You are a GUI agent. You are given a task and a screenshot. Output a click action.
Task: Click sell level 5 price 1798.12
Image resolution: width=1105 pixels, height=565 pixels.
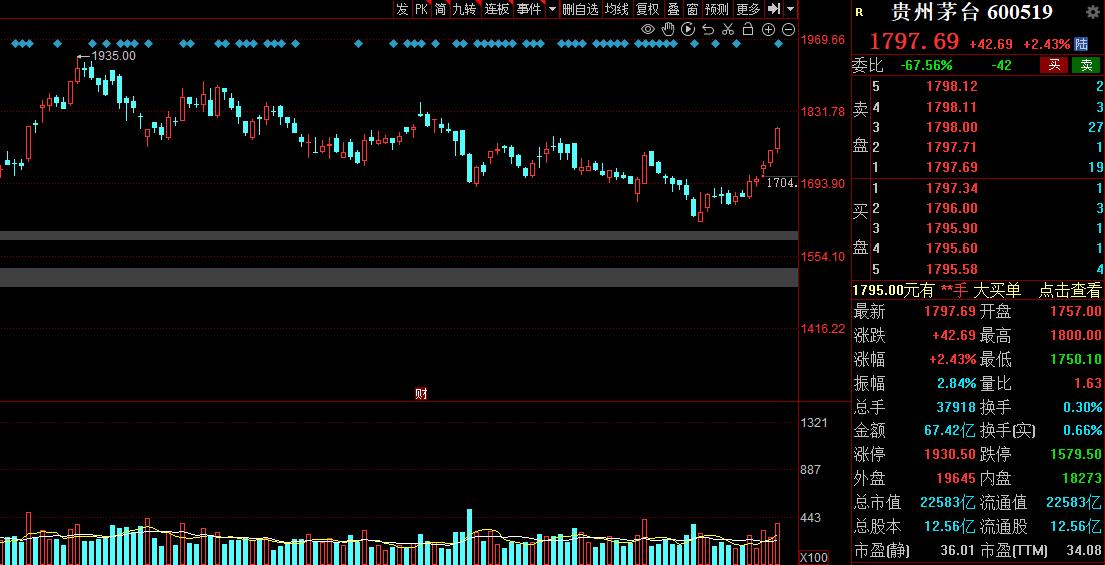951,87
